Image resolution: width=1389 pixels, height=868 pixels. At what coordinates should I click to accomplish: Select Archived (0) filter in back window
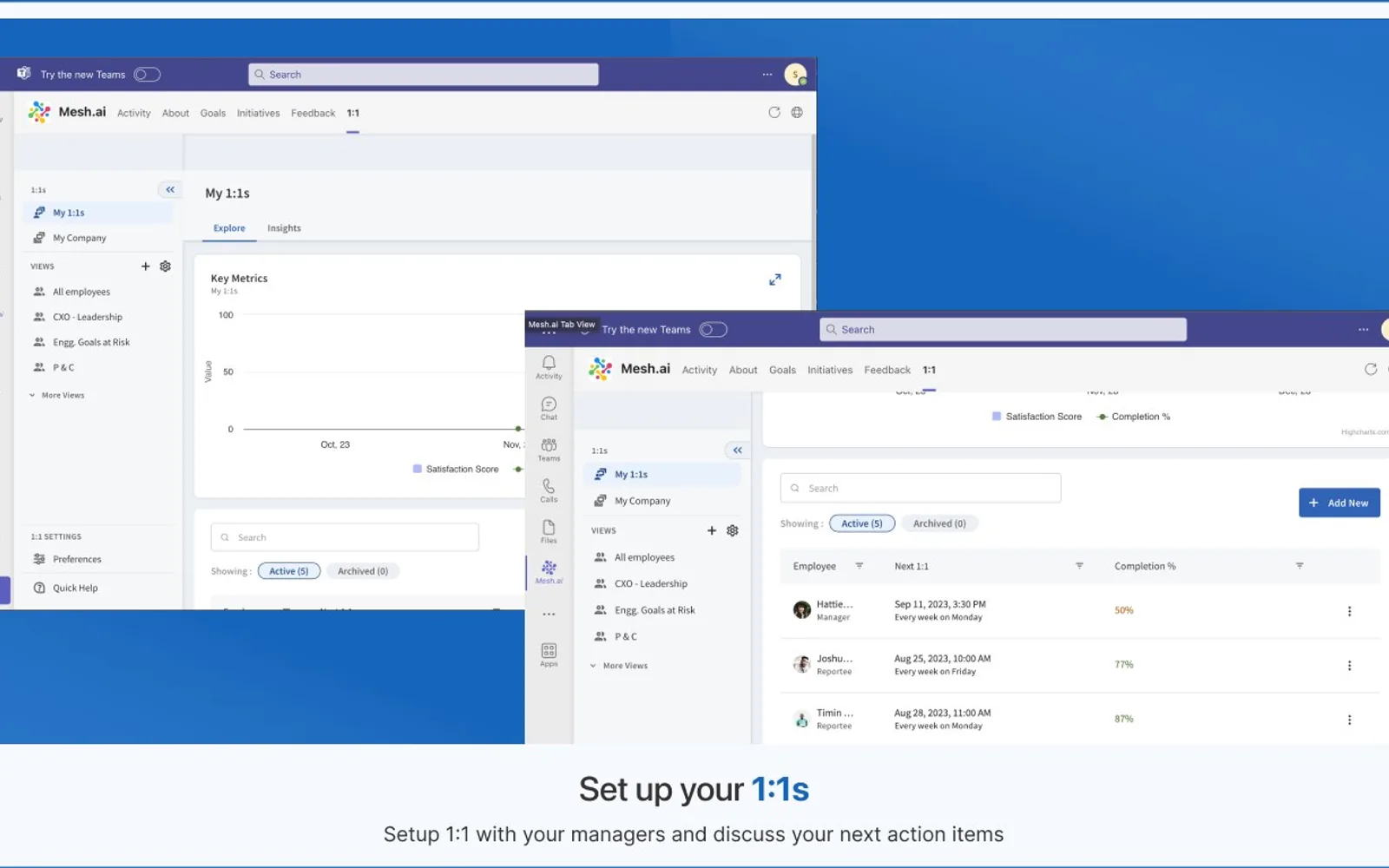[363, 571]
